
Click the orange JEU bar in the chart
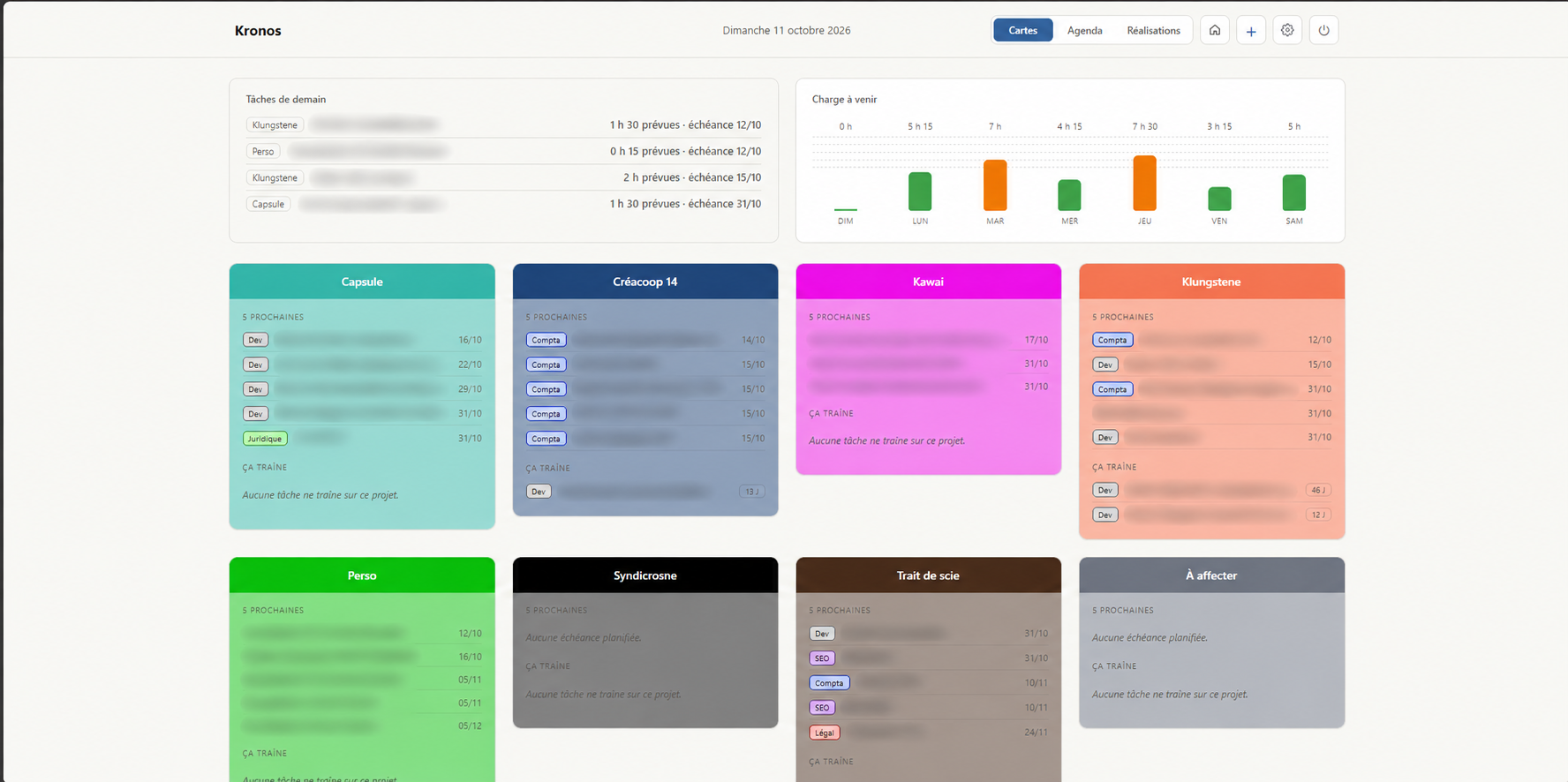pos(1144,184)
